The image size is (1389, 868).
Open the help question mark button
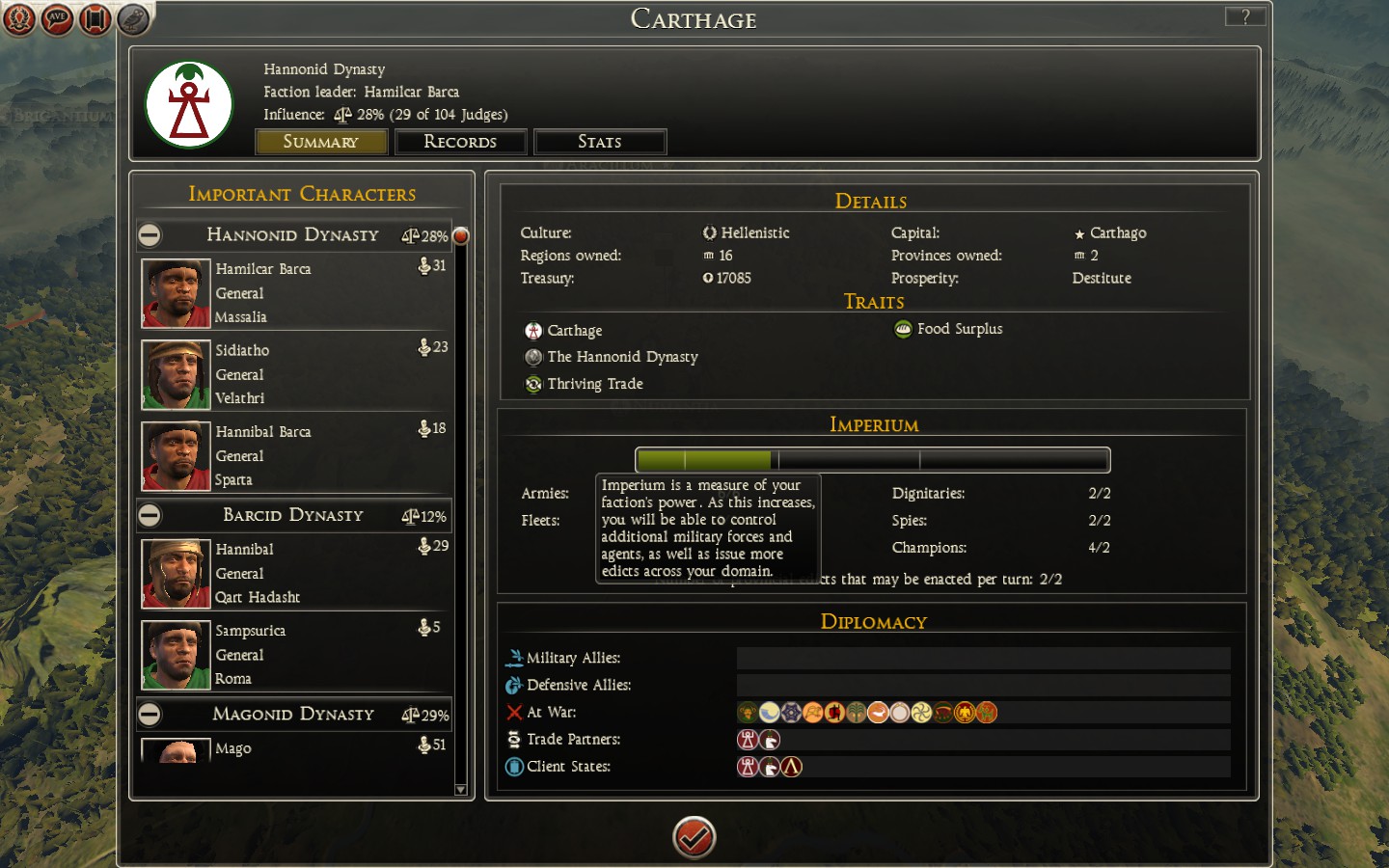click(x=1244, y=16)
